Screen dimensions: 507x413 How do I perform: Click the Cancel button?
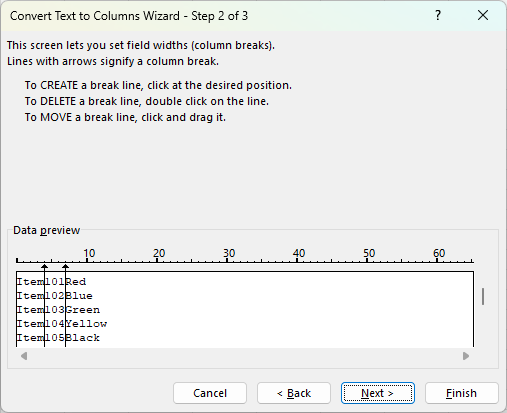[210, 393]
